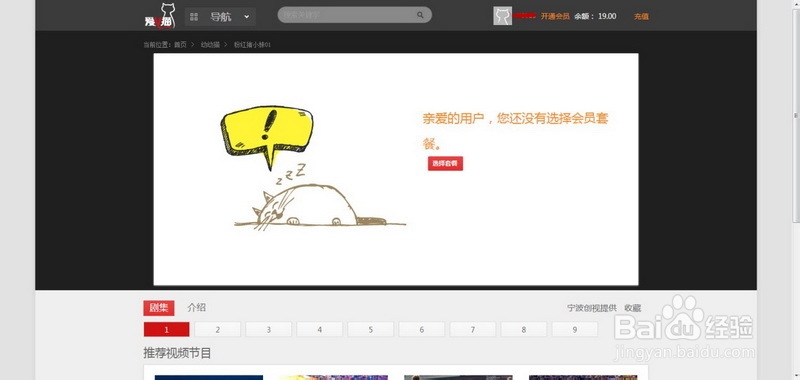
Task: Expand the 导航 dropdown arrow
Action: (246, 16)
